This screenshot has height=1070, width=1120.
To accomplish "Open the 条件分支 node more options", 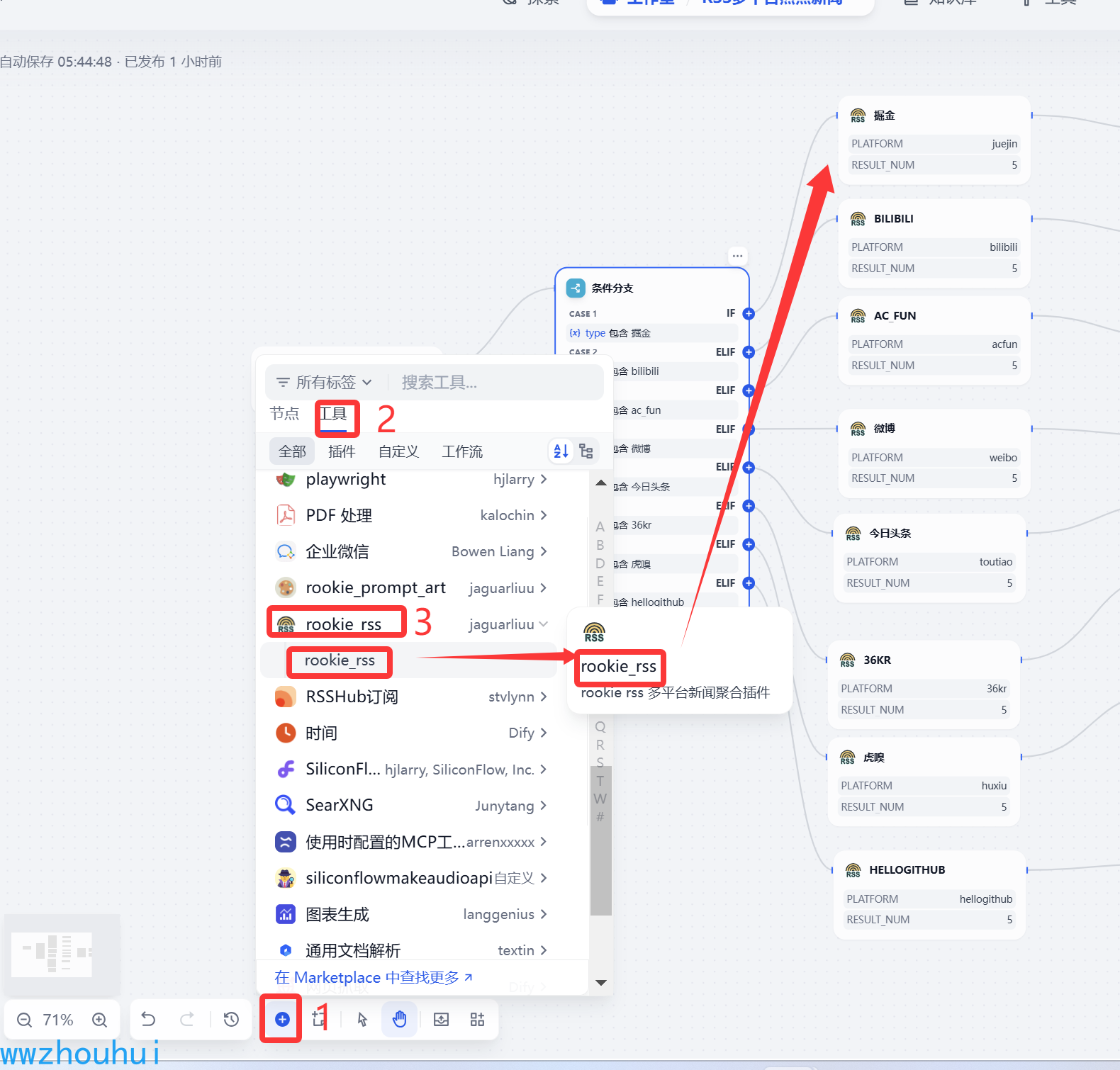I will click(737, 256).
